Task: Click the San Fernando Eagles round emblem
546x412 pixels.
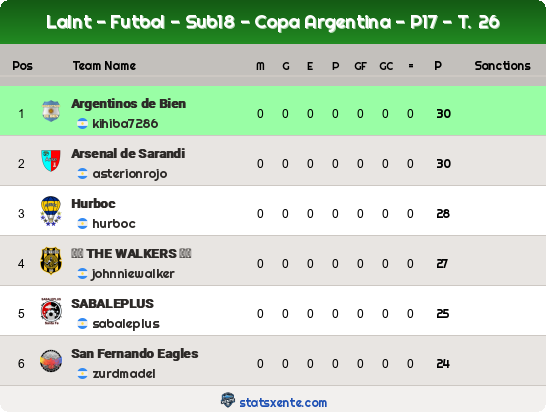Action: coord(51,361)
